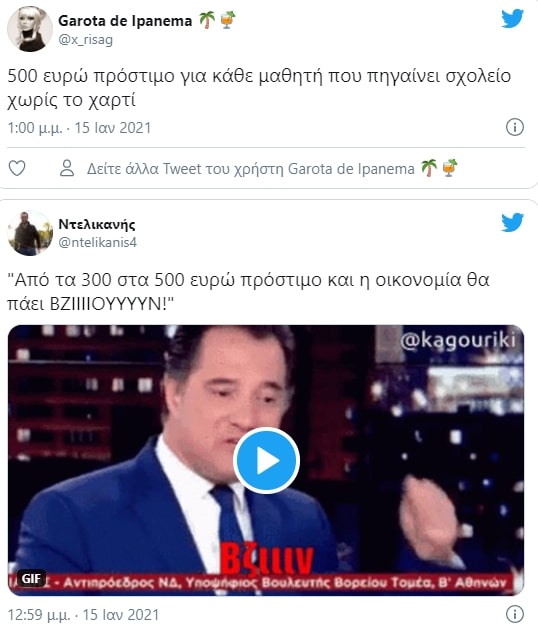Open the info icon beside 12:59 μ.μ. timestamp
The image size is (538, 628).
point(515,614)
